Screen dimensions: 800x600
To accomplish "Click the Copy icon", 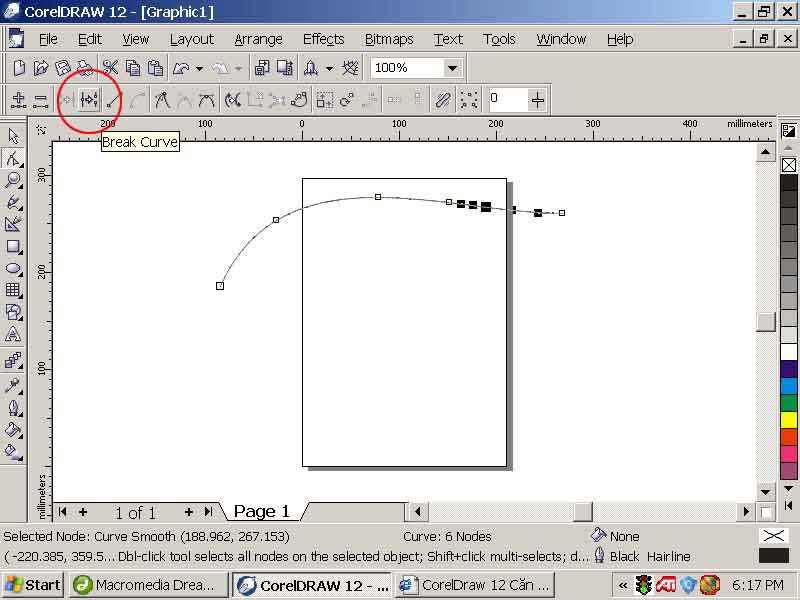I will click(x=133, y=68).
